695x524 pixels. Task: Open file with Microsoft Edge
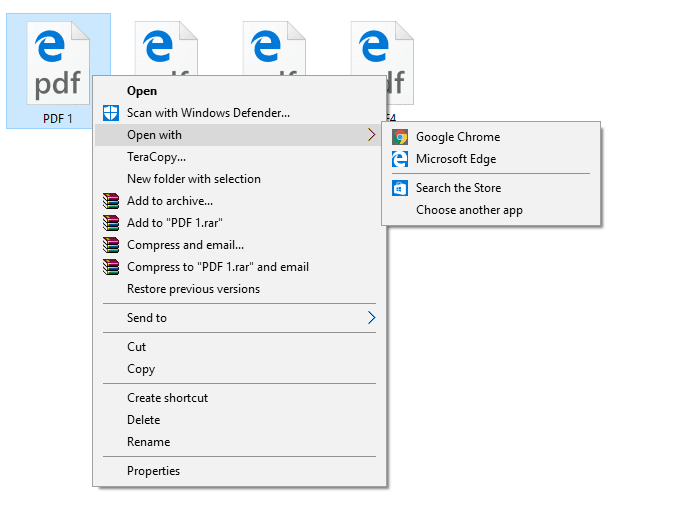click(x=491, y=159)
